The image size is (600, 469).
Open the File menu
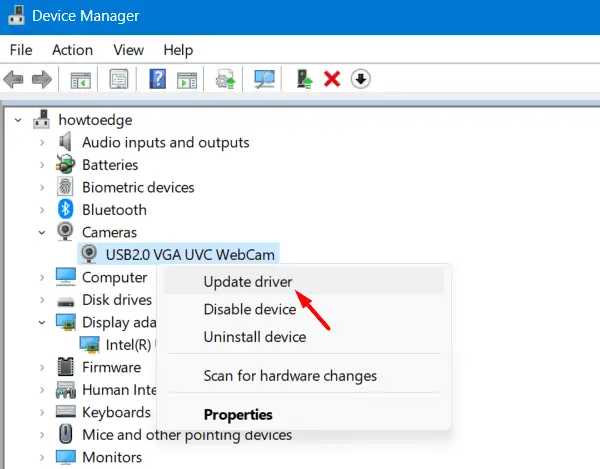click(x=21, y=50)
